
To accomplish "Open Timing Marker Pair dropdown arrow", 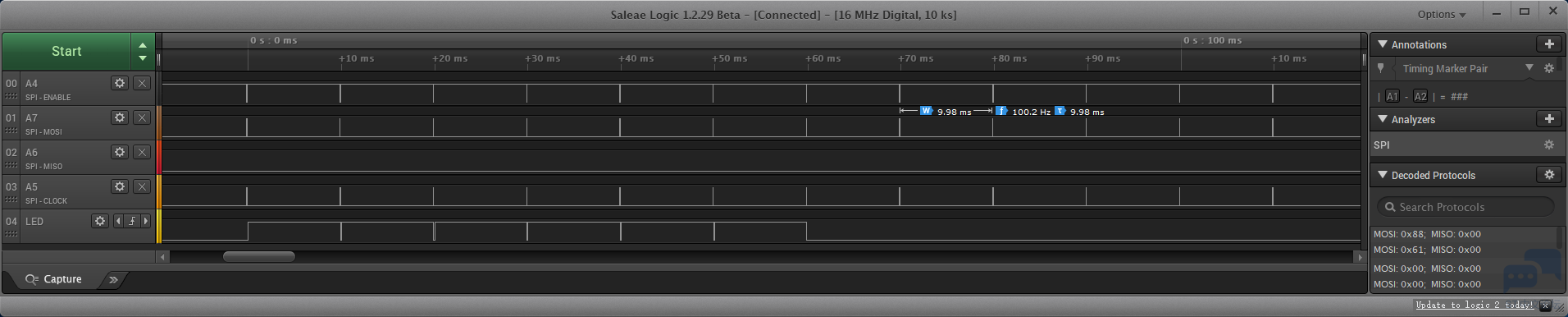I will (x=1529, y=68).
